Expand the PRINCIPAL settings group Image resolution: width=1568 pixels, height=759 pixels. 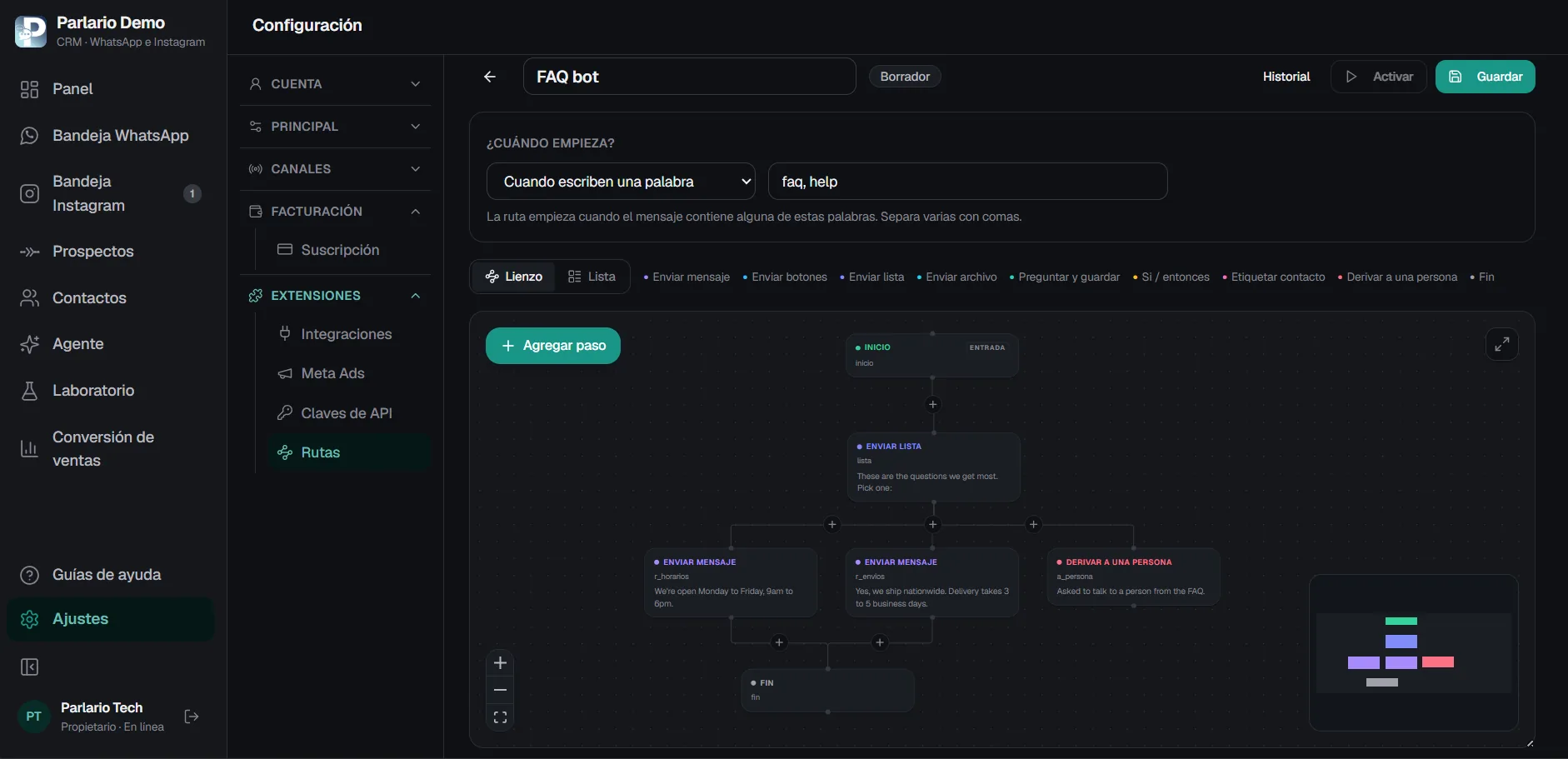[x=335, y=127]
